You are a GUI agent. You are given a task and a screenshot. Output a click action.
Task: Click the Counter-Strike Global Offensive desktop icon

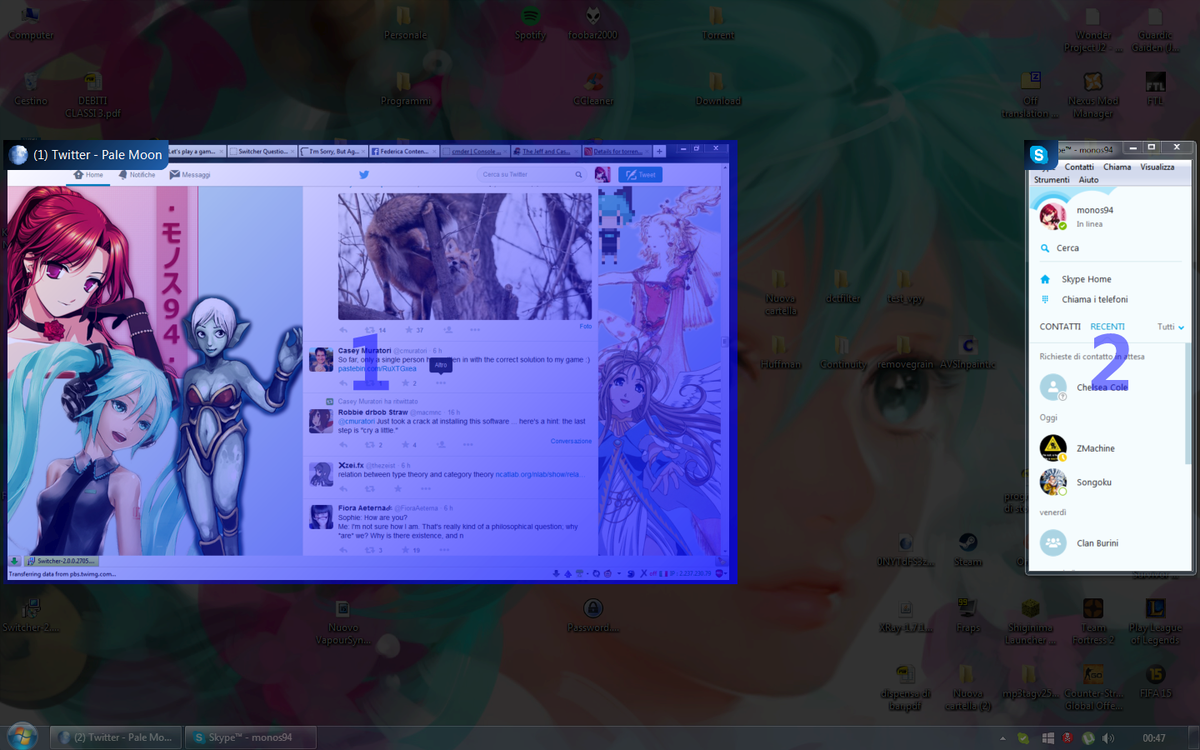pos(1093,689)
